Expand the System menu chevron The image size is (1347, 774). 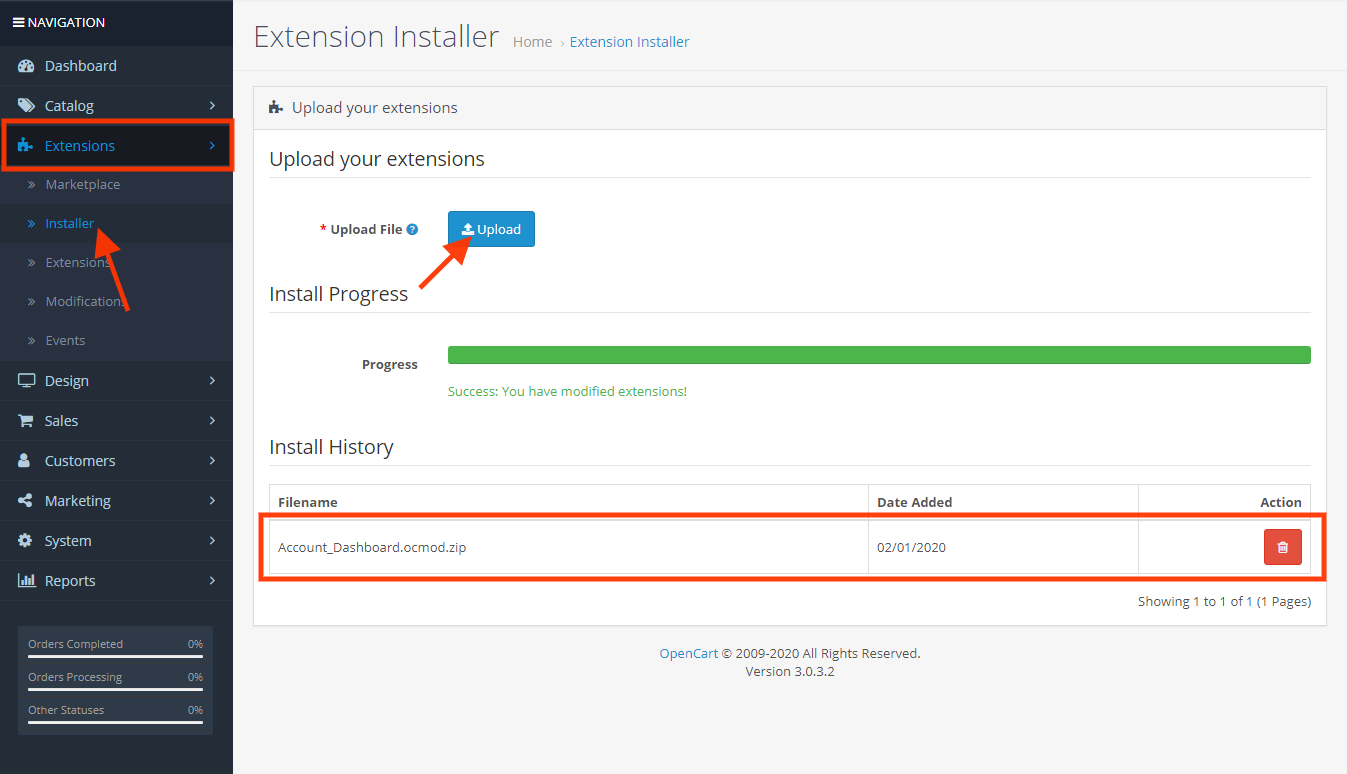(x=212, y=540)
